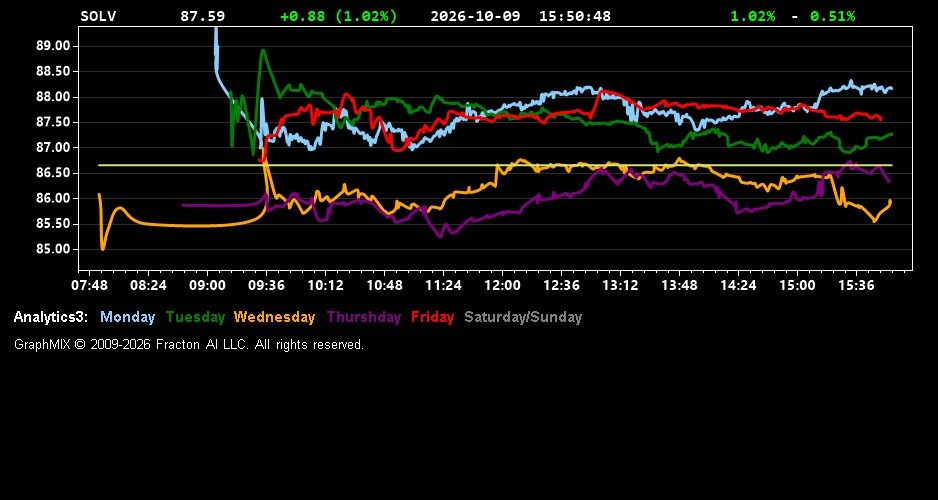
Task: Click the 87.00 y-axis label
Action: point(54,148)
